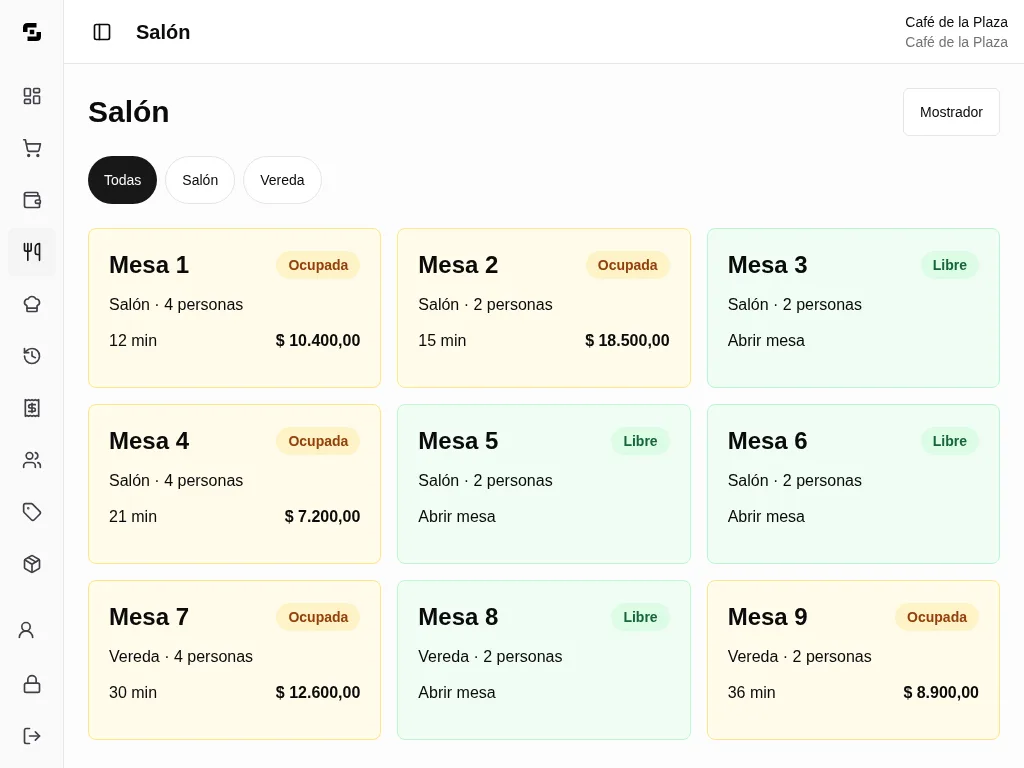Toggle the sidebar panel icon

pyautogui.click(x=102, y=32)
